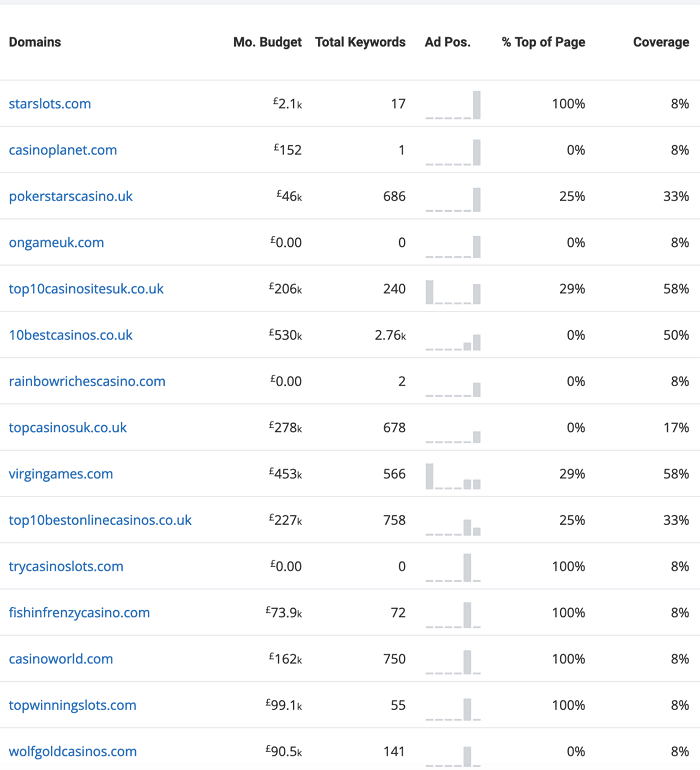The width and height of the screenshot is (700, 770).
Task: Click the virgingames.com domain link
Action: pos(61,473)
